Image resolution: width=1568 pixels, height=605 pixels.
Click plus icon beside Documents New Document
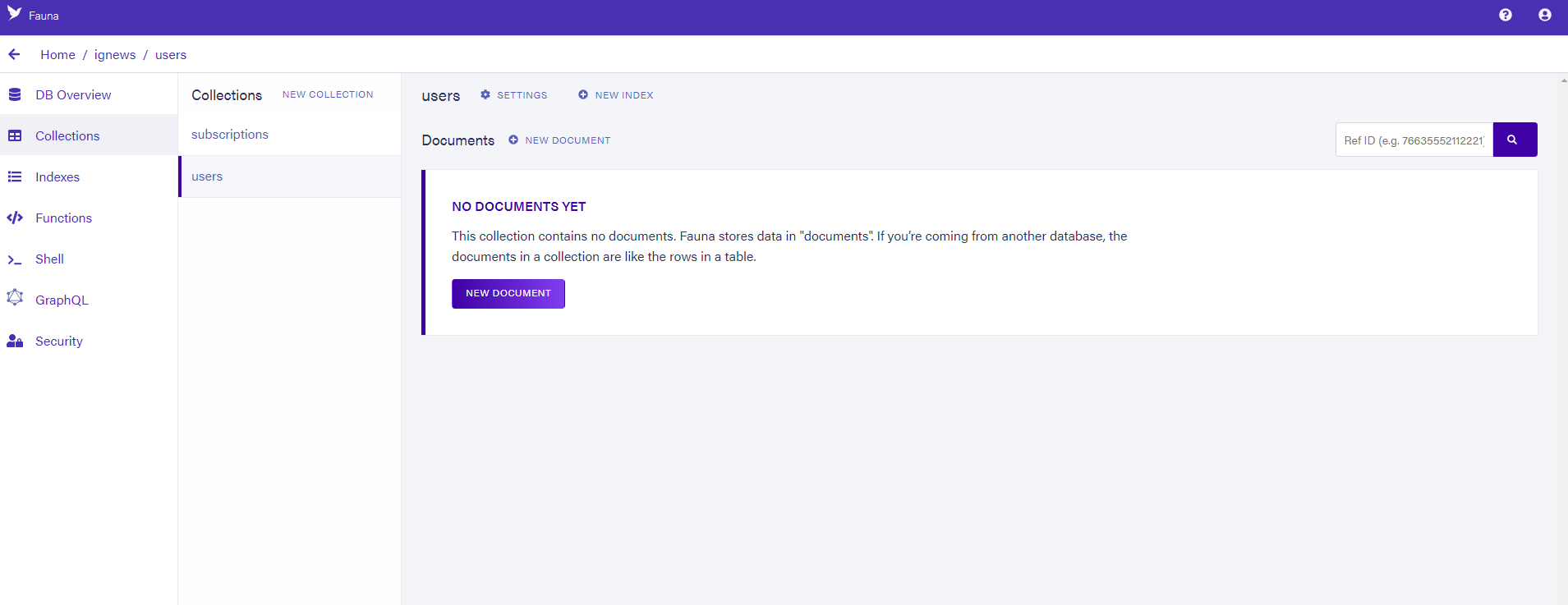pos(513,140)
